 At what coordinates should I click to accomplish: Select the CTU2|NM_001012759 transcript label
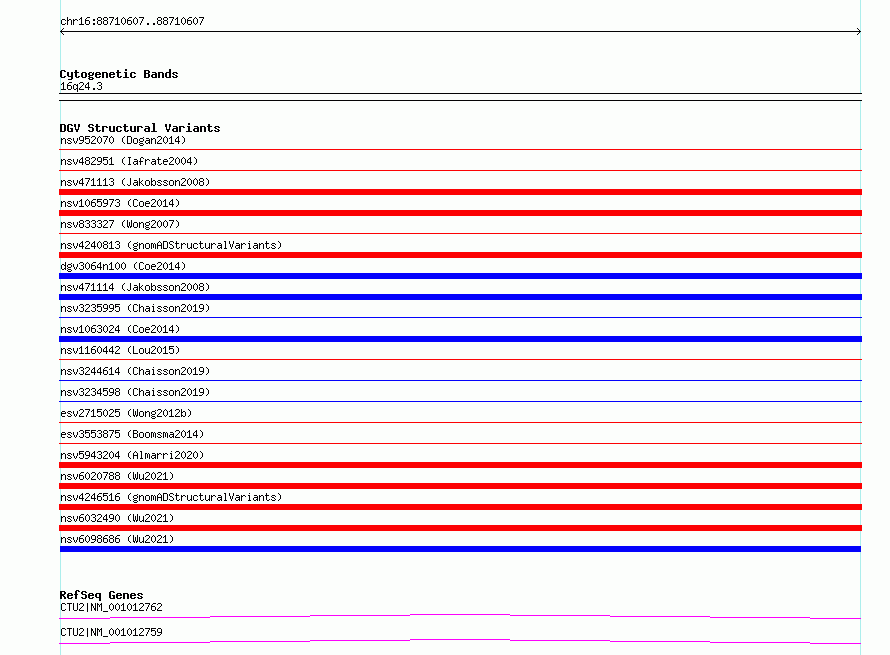pyautogui.click(x=111, y=632)
